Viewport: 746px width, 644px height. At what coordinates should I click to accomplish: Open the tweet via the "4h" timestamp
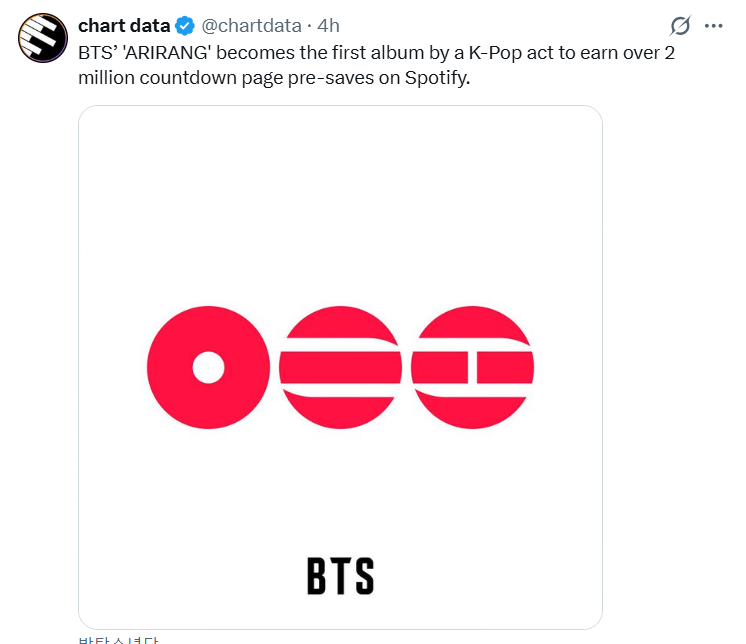[x=329, y=26]
